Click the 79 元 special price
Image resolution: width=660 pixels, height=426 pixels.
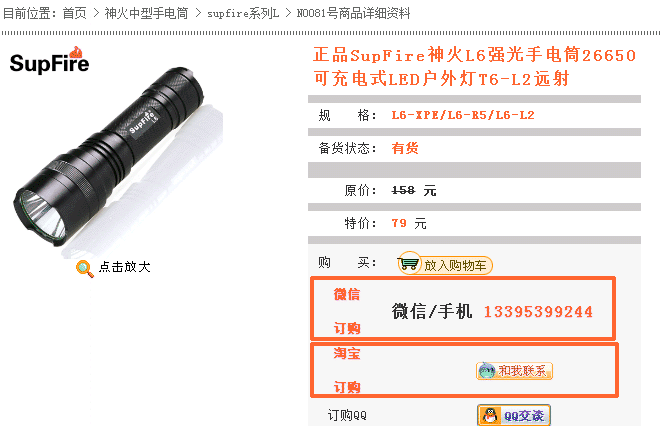(x=409, y=223)
